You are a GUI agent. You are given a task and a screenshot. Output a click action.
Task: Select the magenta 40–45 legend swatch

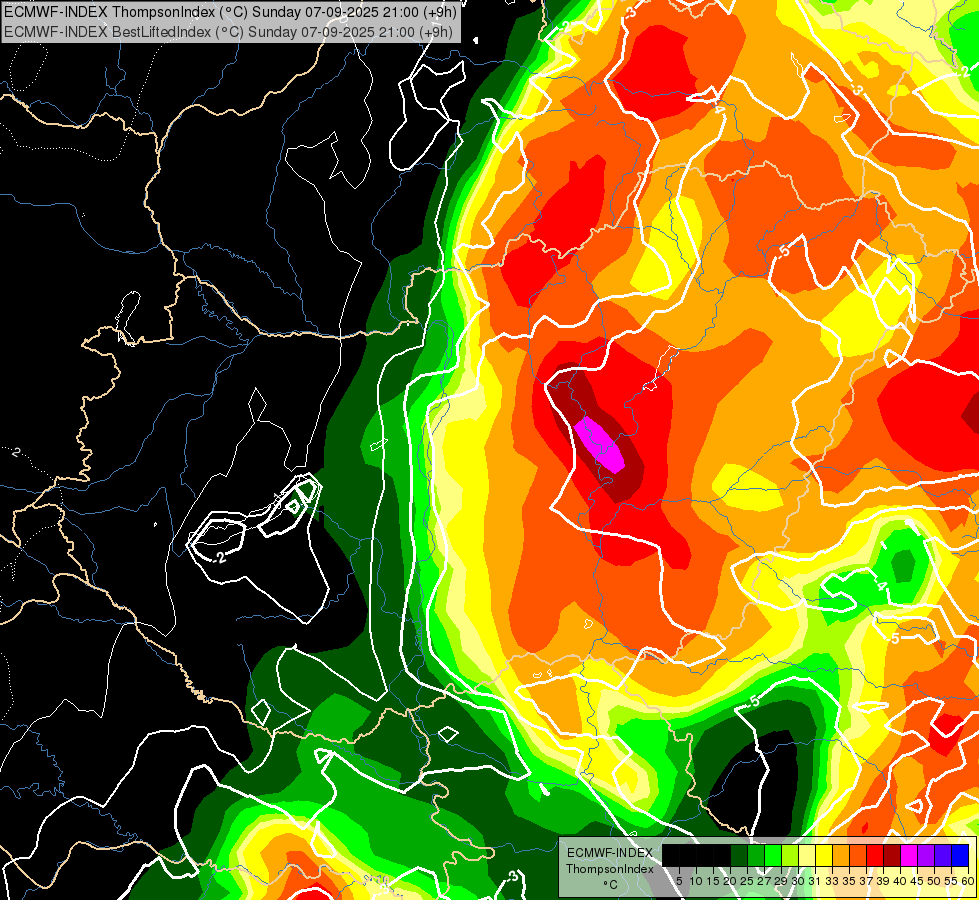909,855
